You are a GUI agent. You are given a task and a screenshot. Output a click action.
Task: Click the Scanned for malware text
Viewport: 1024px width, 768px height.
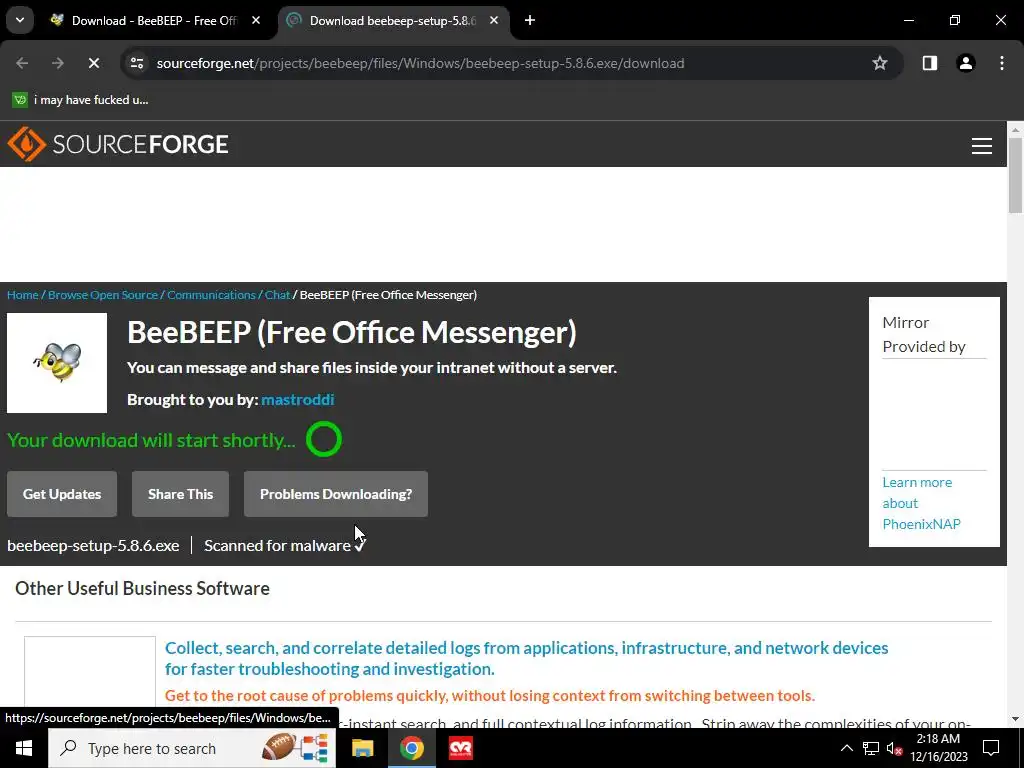278,545
